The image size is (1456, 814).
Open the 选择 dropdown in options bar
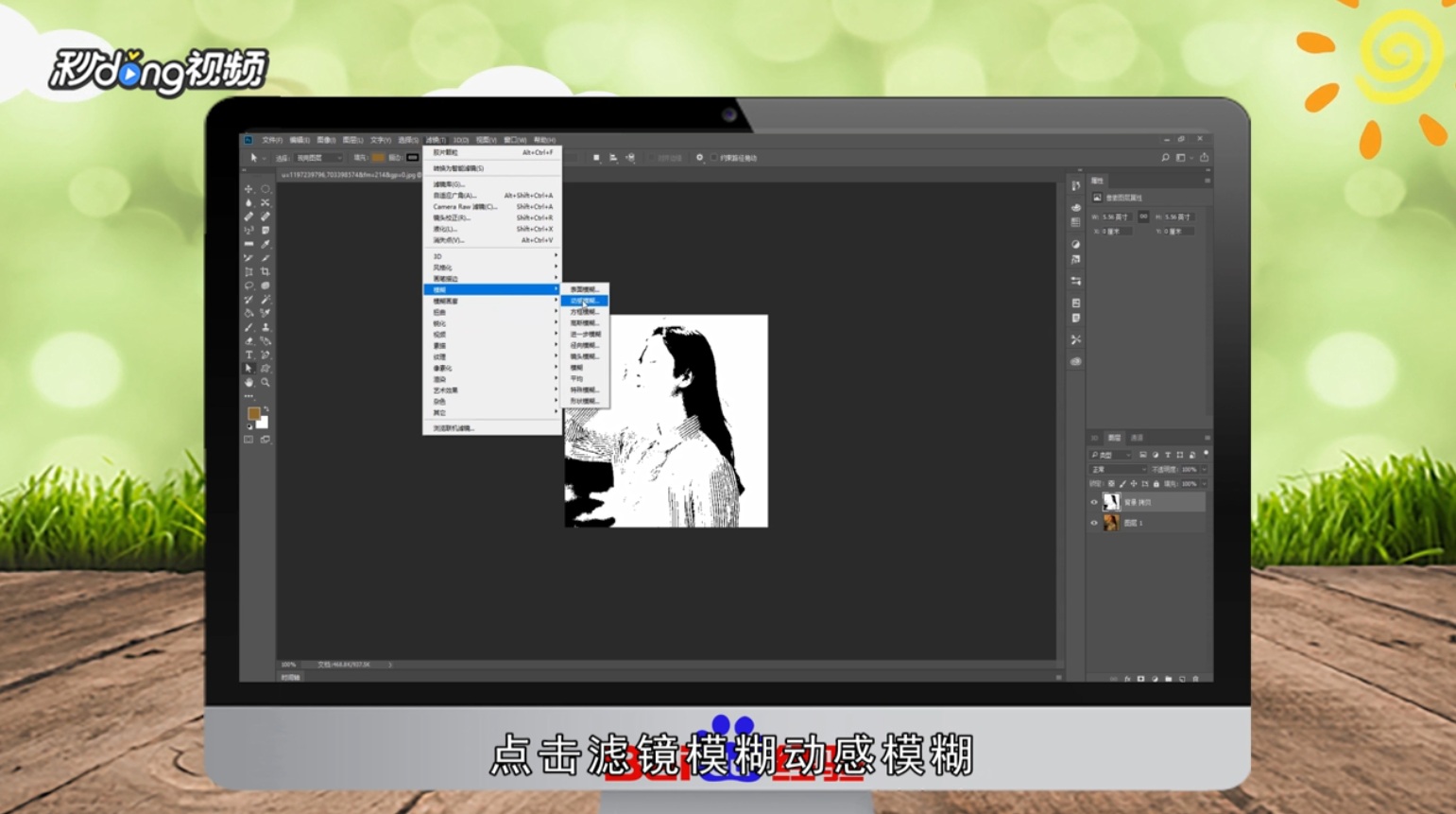pos(318,158)
